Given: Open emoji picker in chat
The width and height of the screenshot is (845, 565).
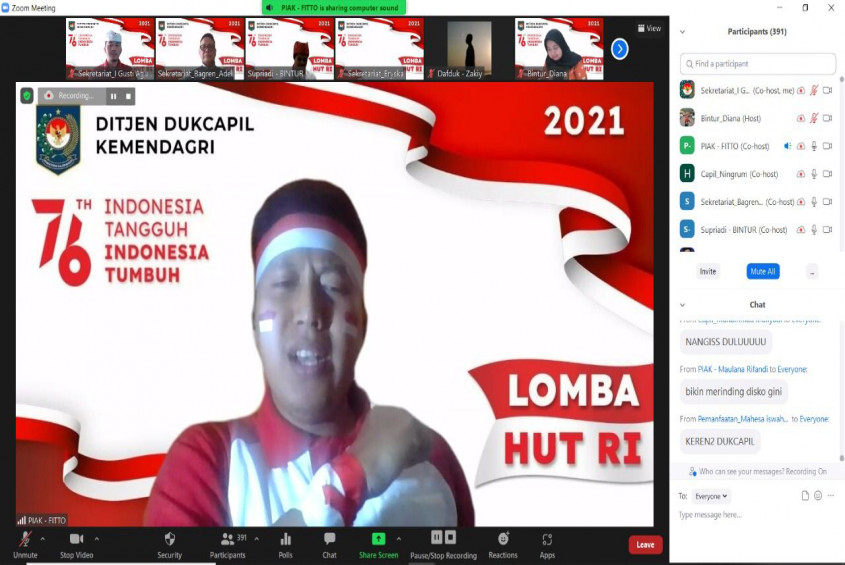Looking at the screenshot, I should click(x=818, y=495).
